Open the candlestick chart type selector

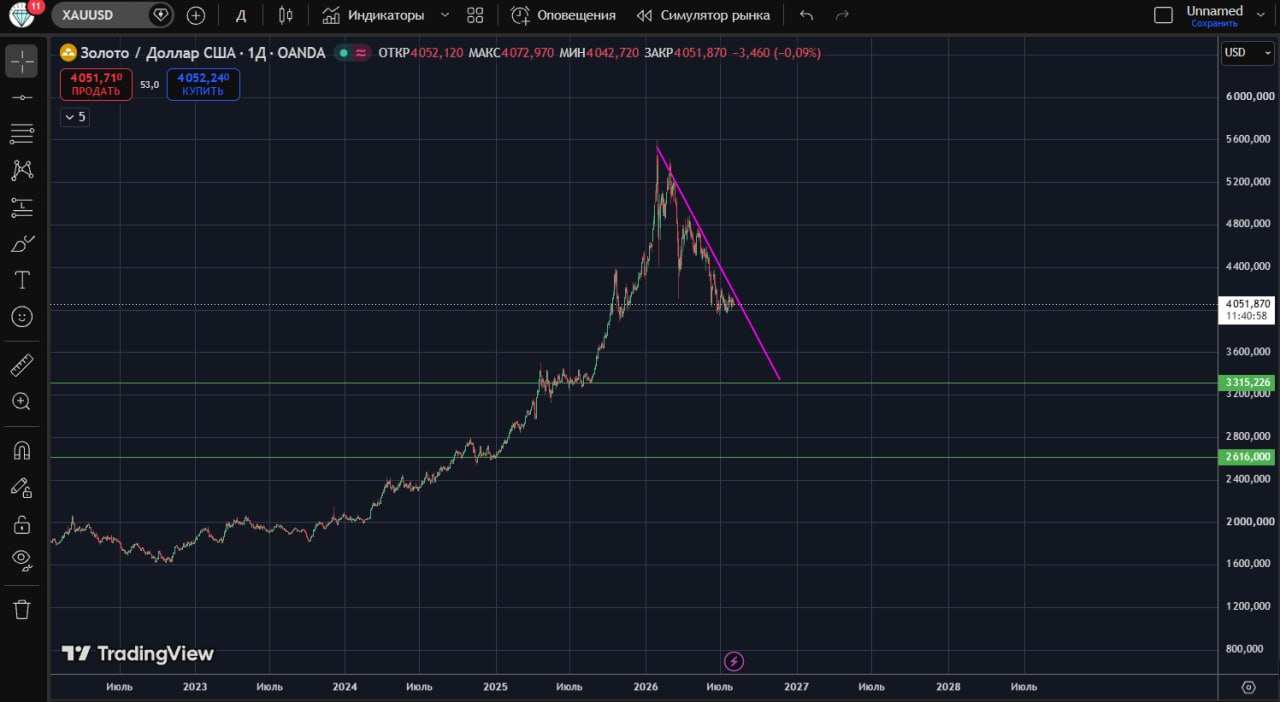pyautogui.click(x=286, y=15)
